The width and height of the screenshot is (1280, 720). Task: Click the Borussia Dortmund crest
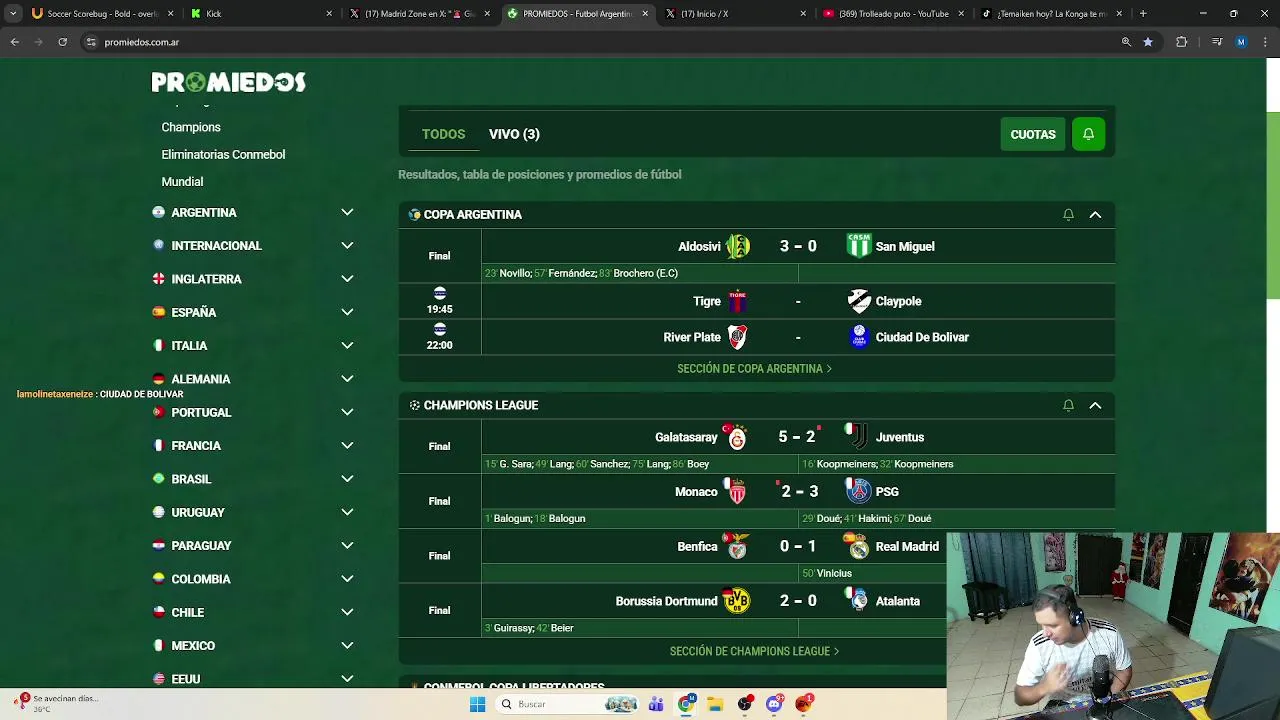(737, 601)
